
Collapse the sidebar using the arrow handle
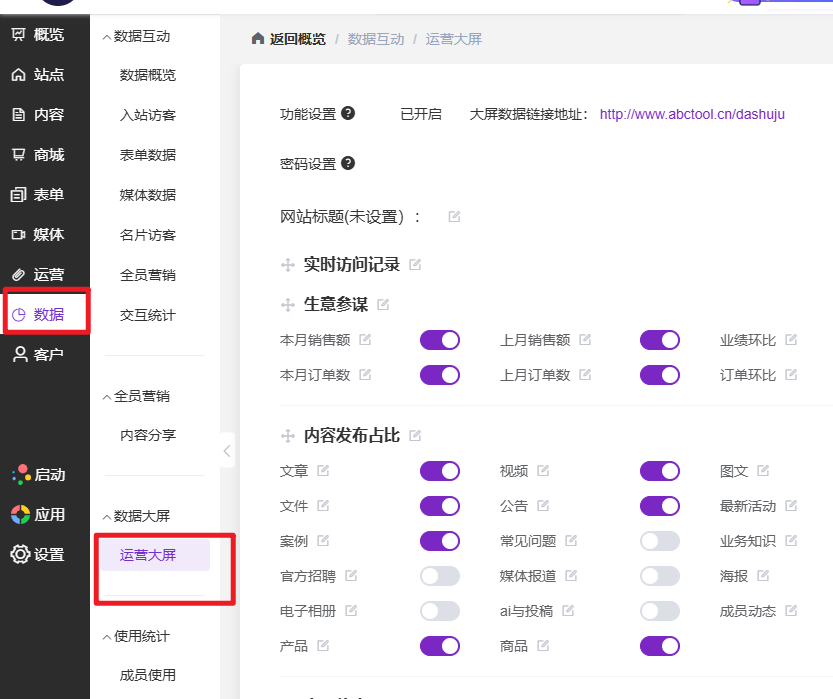click(227, 451)
